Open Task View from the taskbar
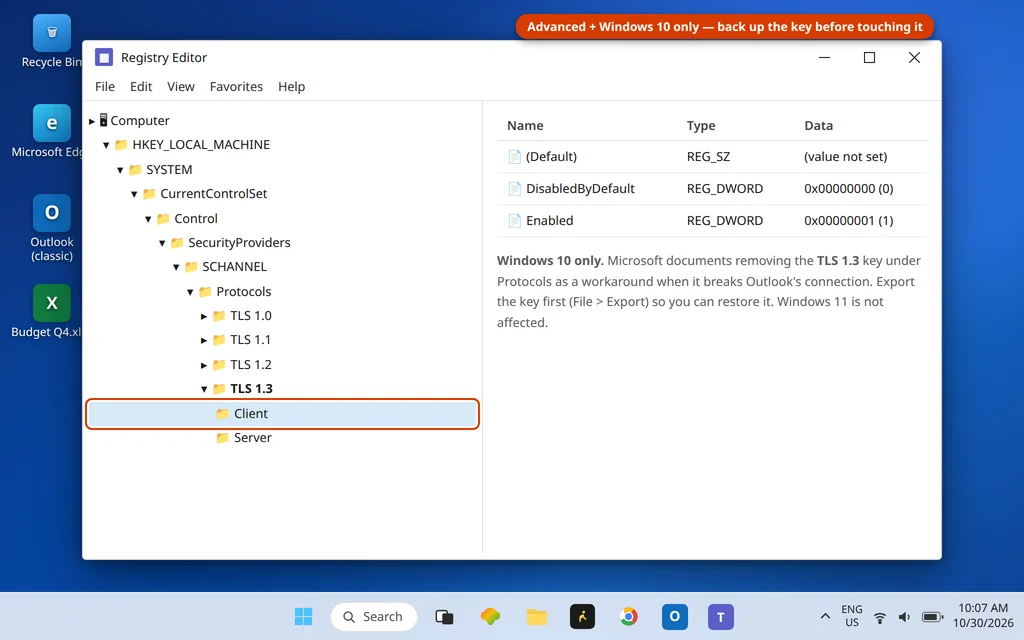 click(x=444, y=616)
